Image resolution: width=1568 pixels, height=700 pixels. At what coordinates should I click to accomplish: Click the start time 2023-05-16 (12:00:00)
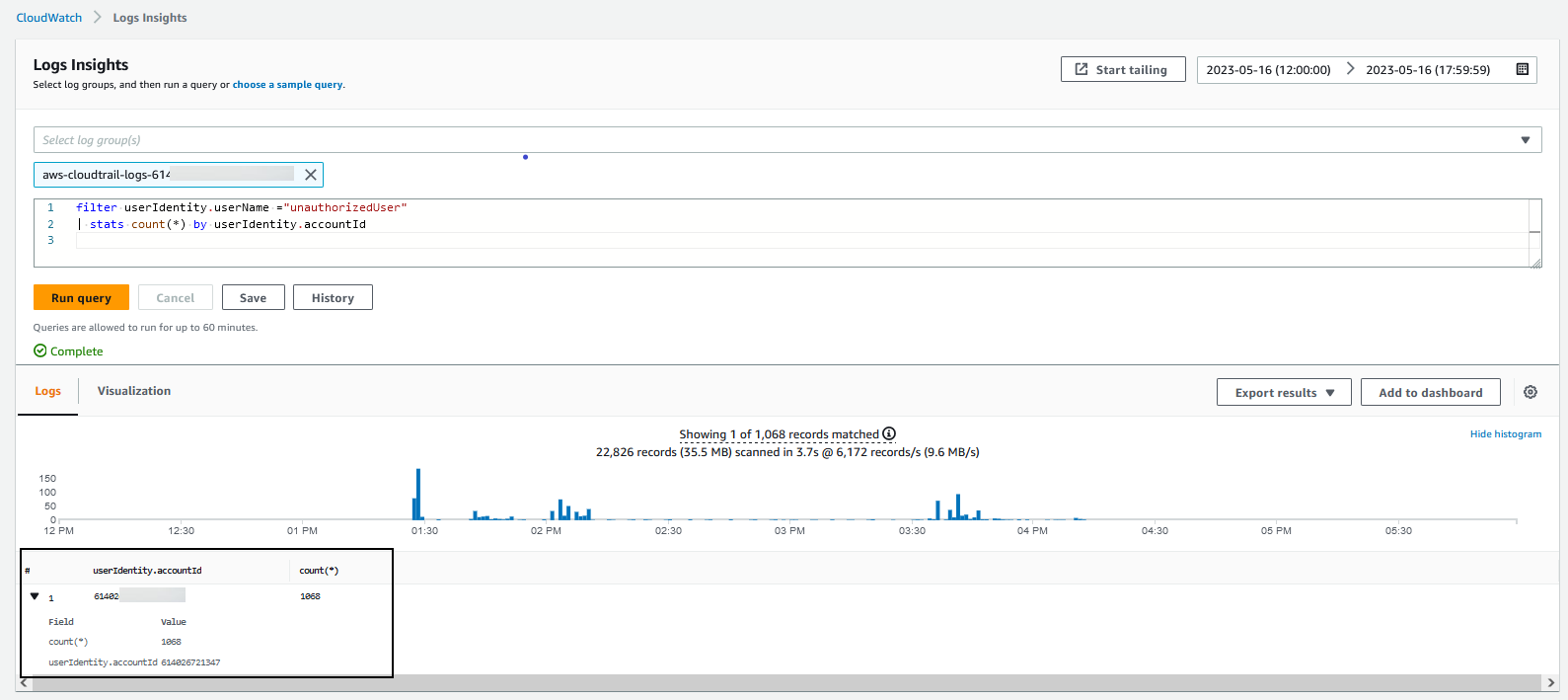click(x=1268, y=69)
